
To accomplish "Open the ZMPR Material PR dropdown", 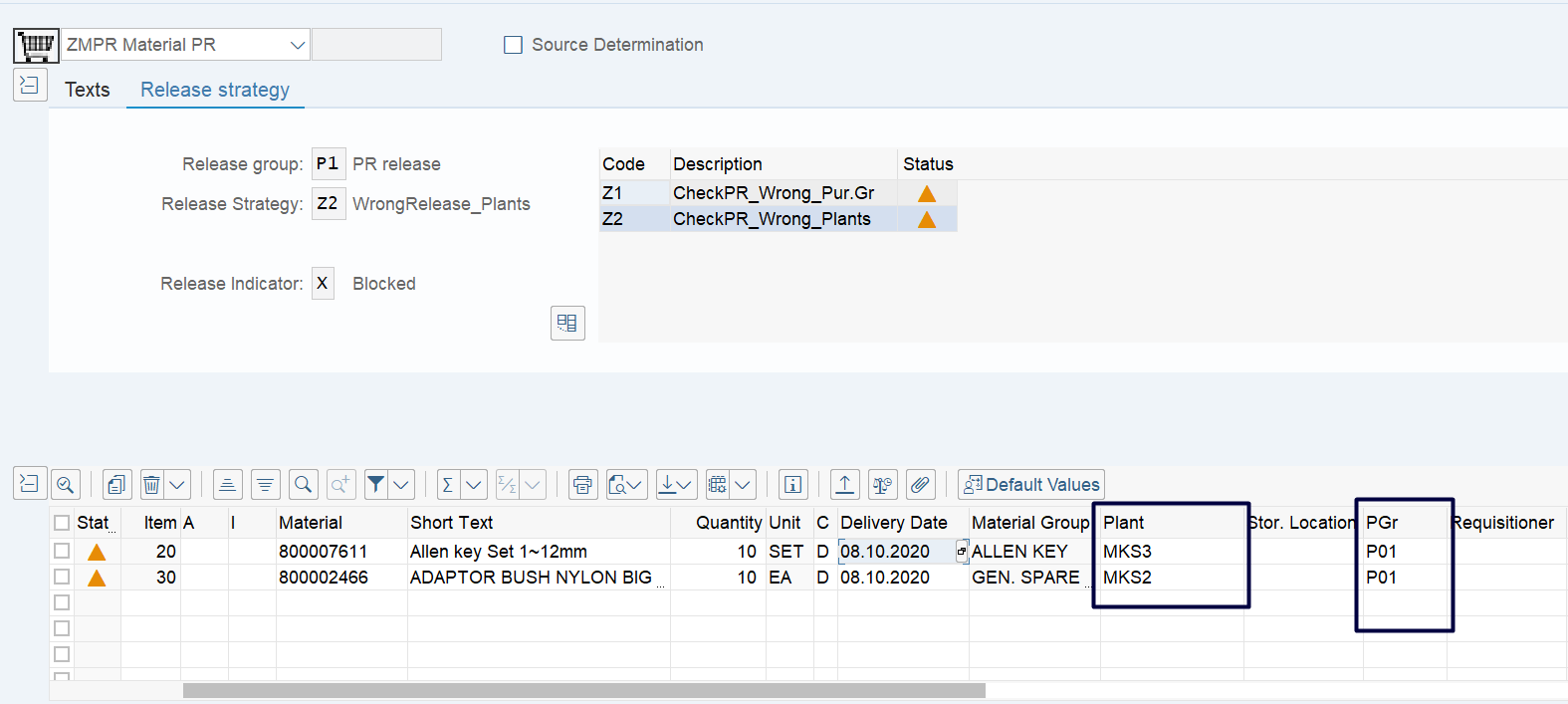I will pos(297,45).
